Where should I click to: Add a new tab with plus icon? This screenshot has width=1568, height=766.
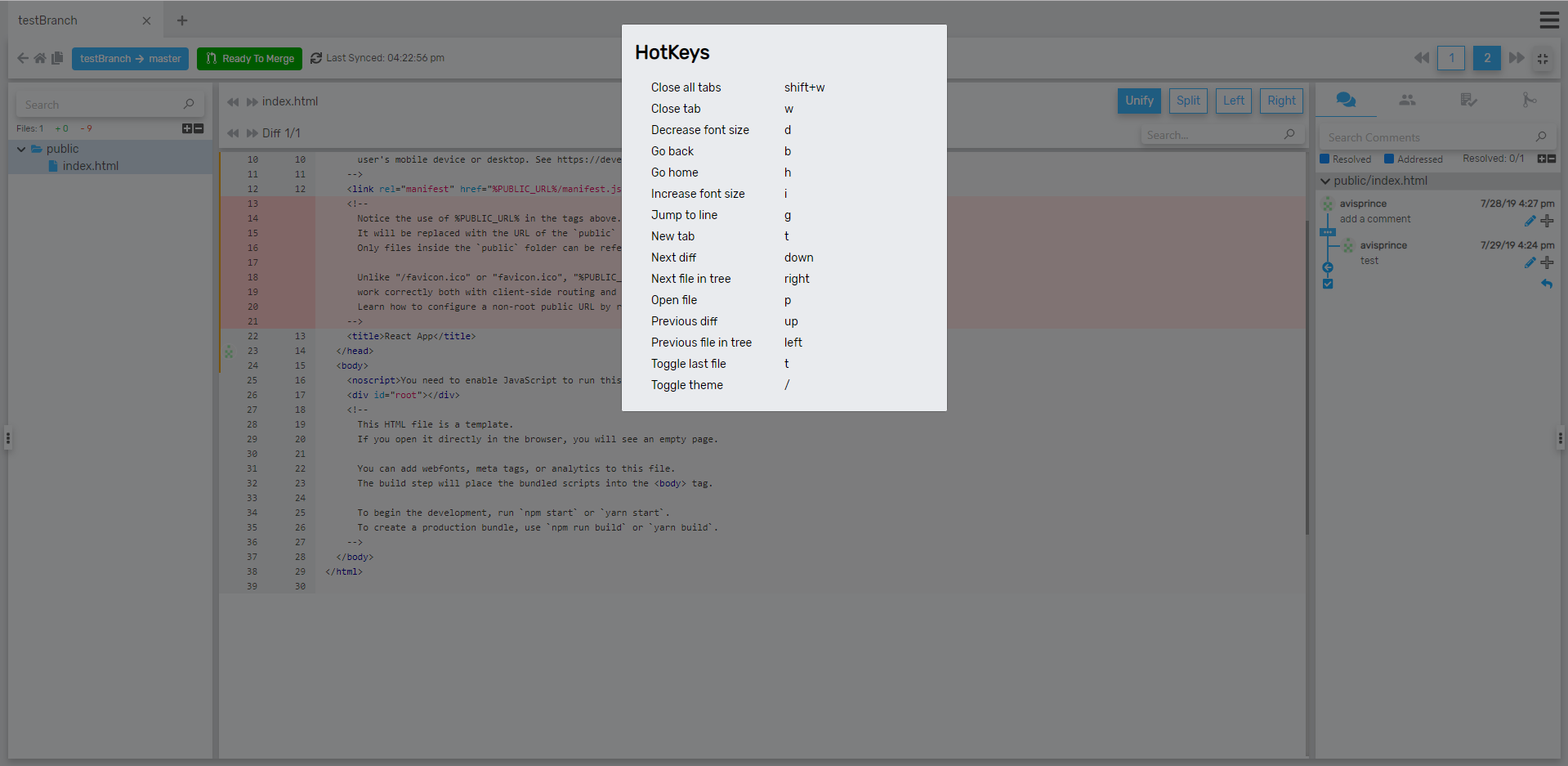click(x=182, y=20)
